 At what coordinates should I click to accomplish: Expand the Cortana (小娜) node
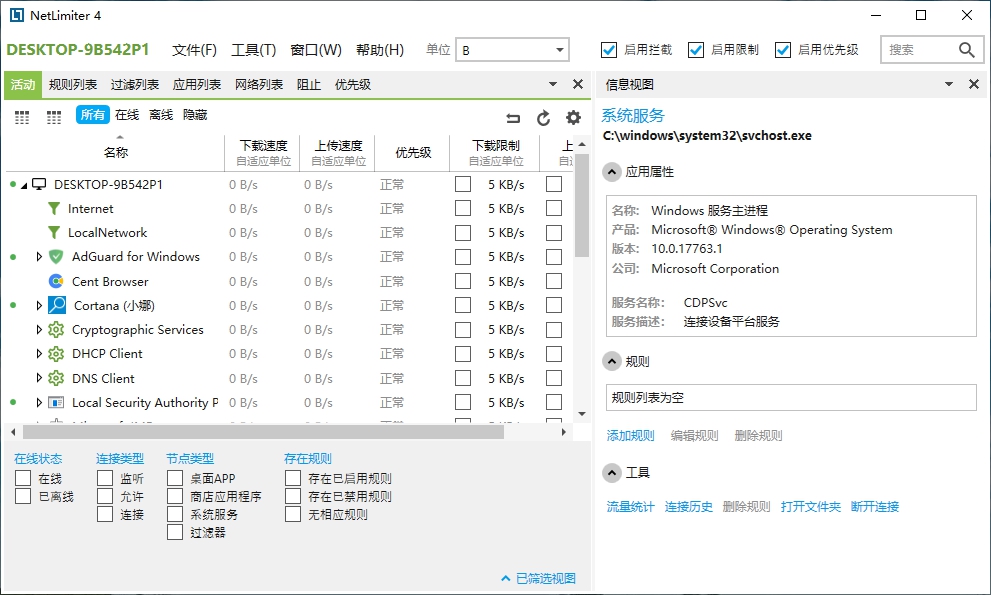click(x=39, y=305)
